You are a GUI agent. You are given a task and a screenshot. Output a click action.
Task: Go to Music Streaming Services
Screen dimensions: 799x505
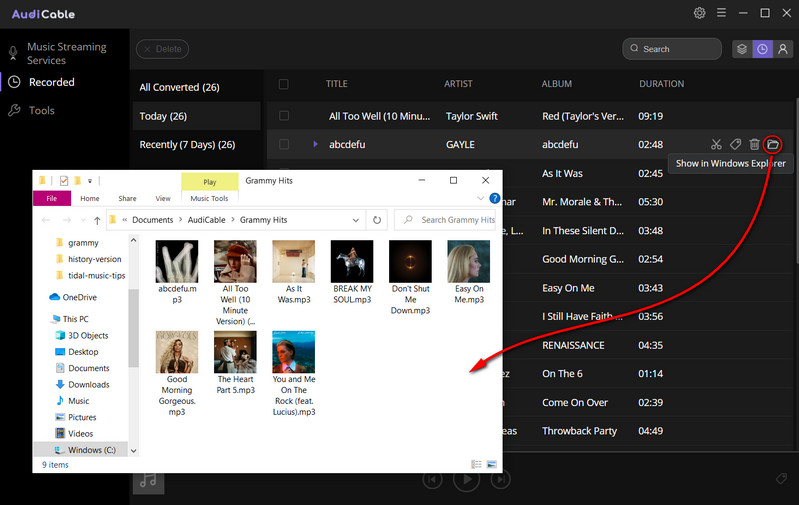[67, 54]
